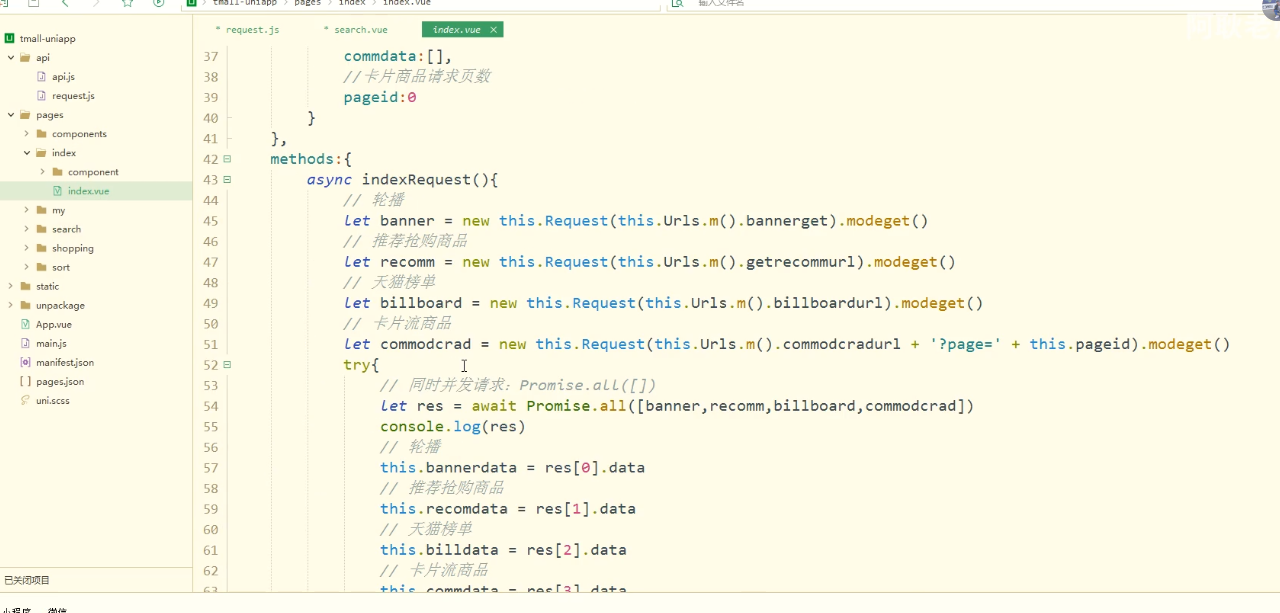Expand the component subfolder
The image size is (1280, 613).
coord(43,172)
